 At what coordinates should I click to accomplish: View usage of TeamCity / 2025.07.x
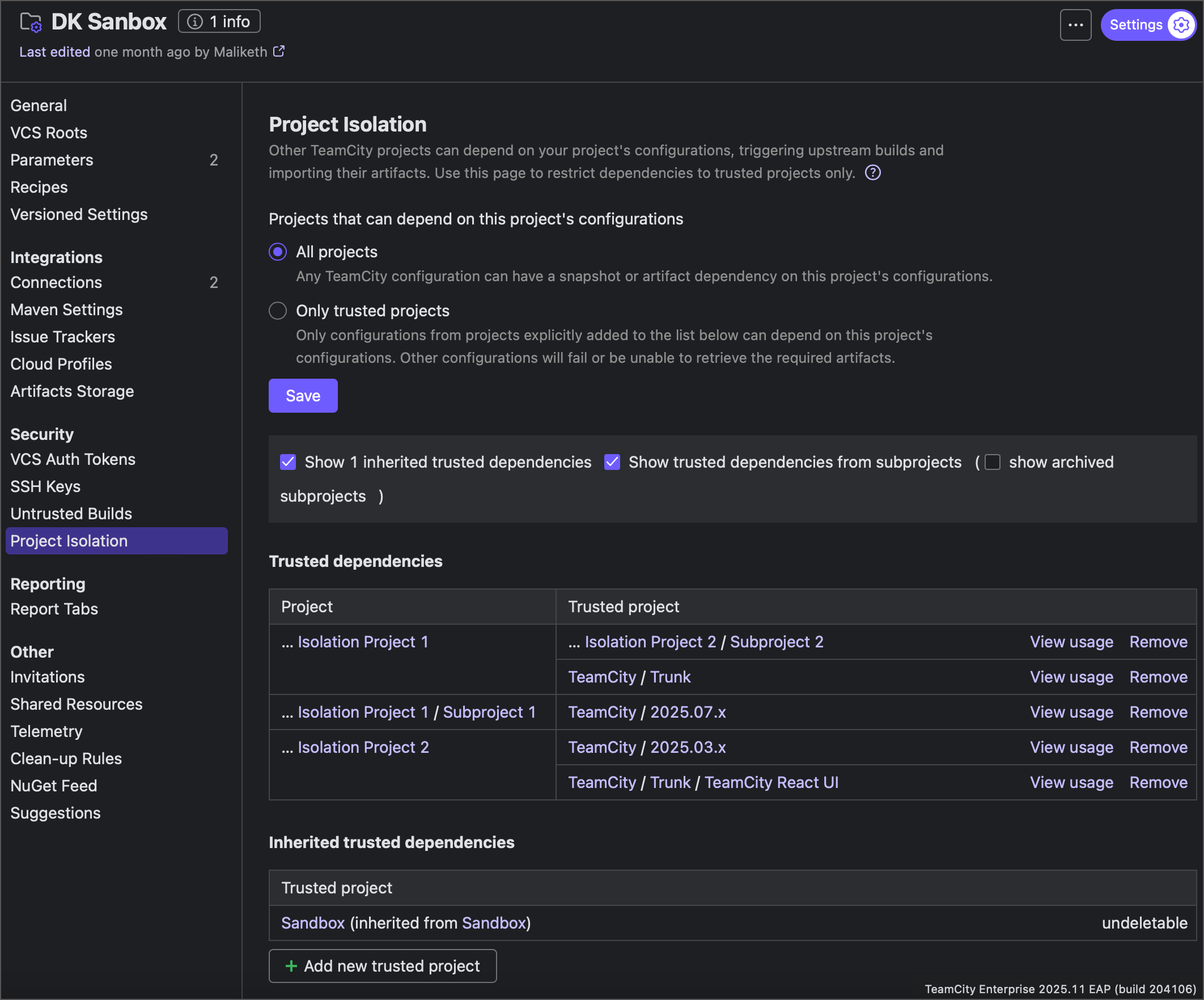click(x=1071, y=712)
